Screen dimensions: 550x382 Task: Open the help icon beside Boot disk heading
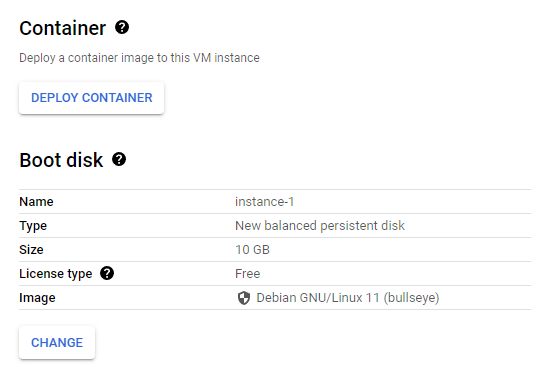[119, 159]
